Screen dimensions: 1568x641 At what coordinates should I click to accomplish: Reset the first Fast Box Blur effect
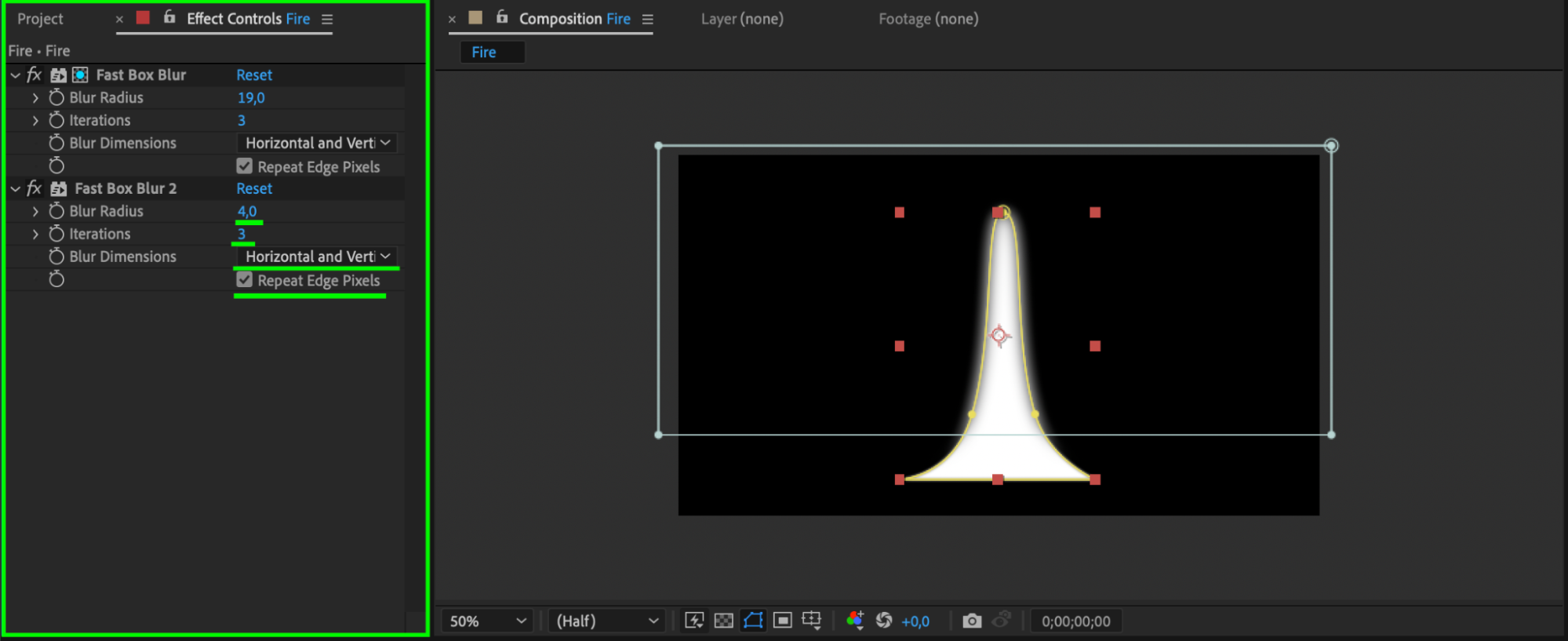(x=254, y=75)
